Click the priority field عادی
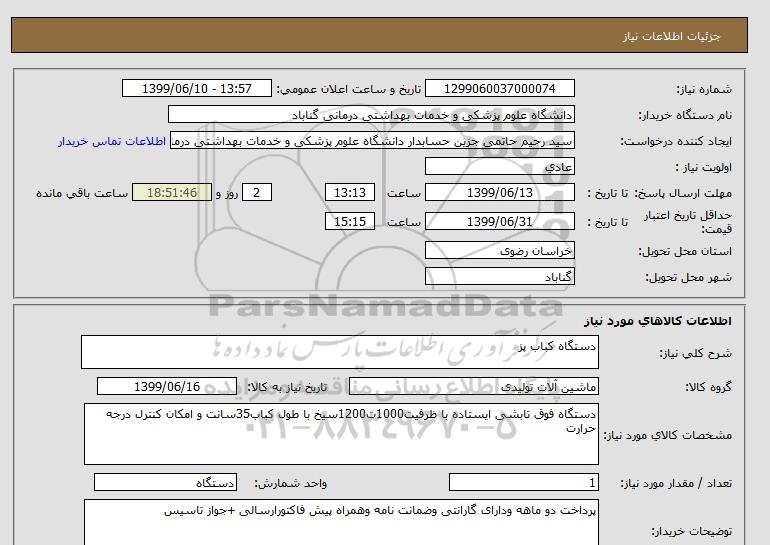 pos(499,166)
